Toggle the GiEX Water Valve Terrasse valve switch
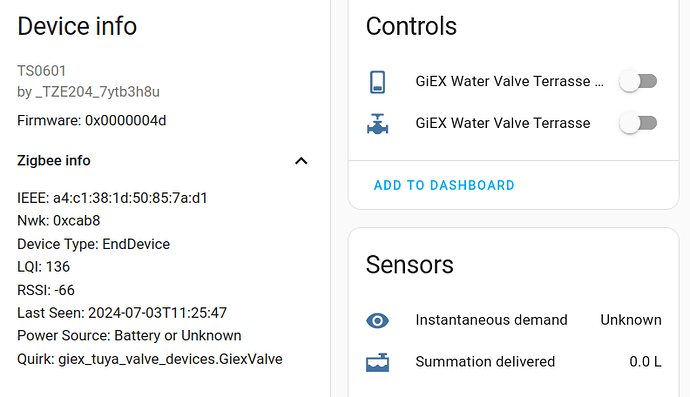690x397 pixels. 638,123
